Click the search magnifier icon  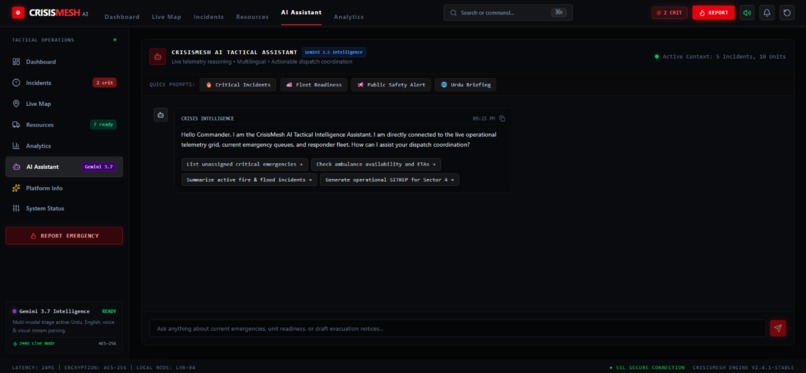click(x=453, y=13)
